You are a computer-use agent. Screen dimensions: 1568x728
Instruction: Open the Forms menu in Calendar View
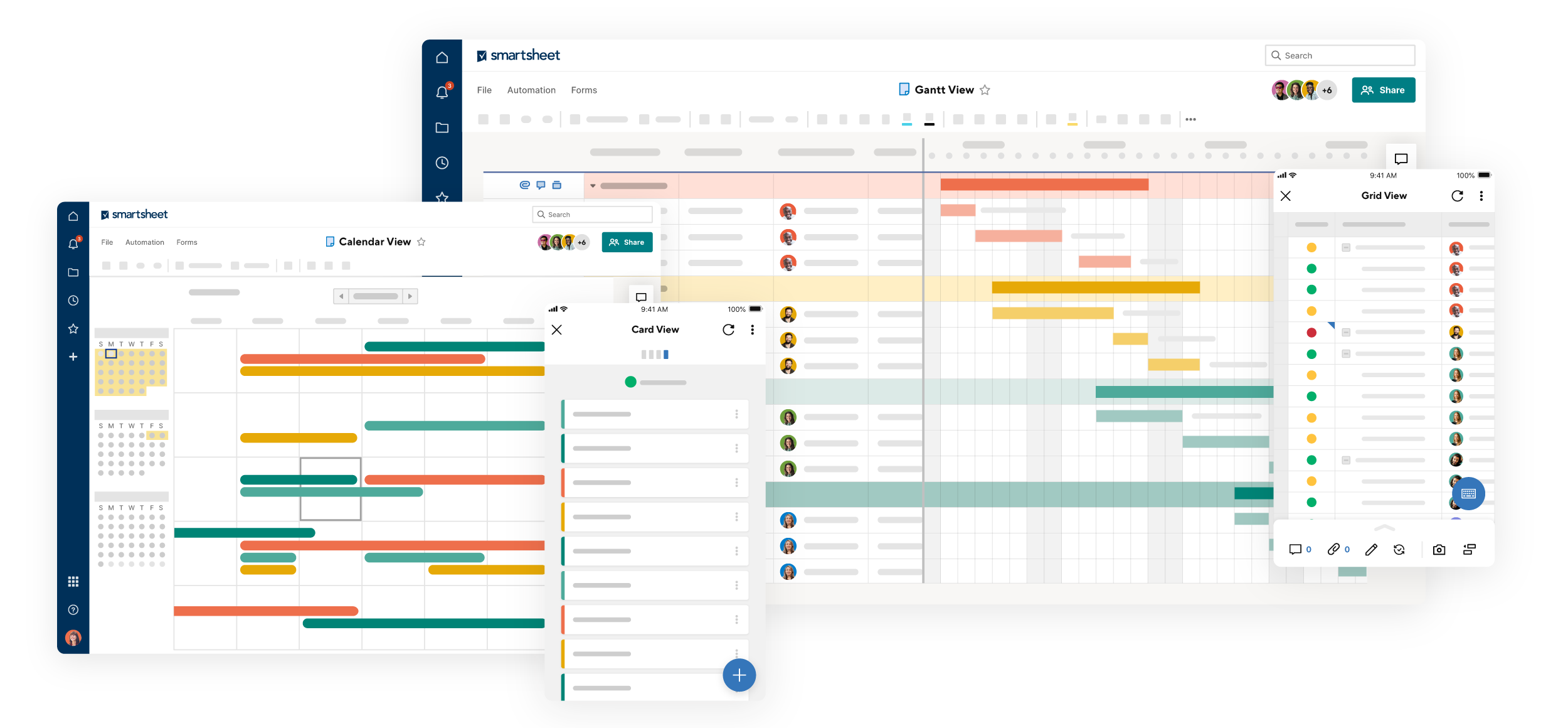click(186, 241)
